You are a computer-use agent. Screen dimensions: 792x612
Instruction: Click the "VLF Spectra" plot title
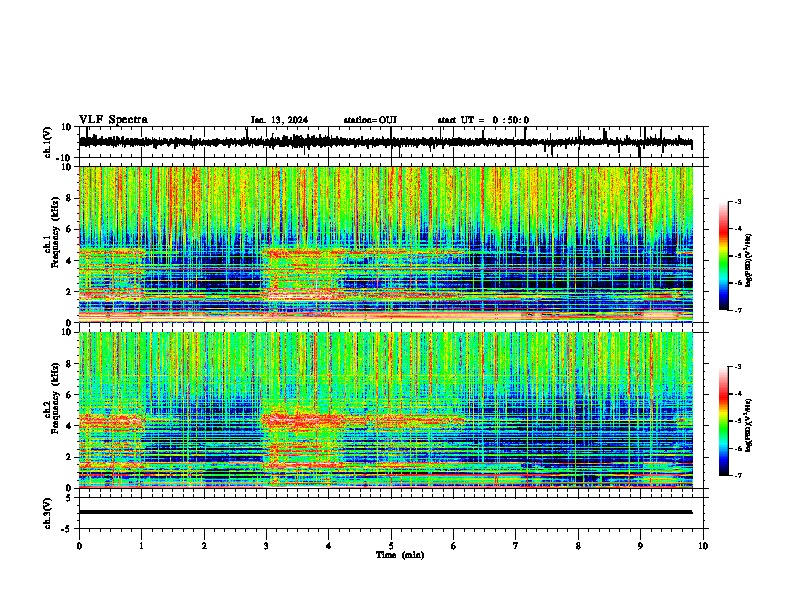pos(113,120)
